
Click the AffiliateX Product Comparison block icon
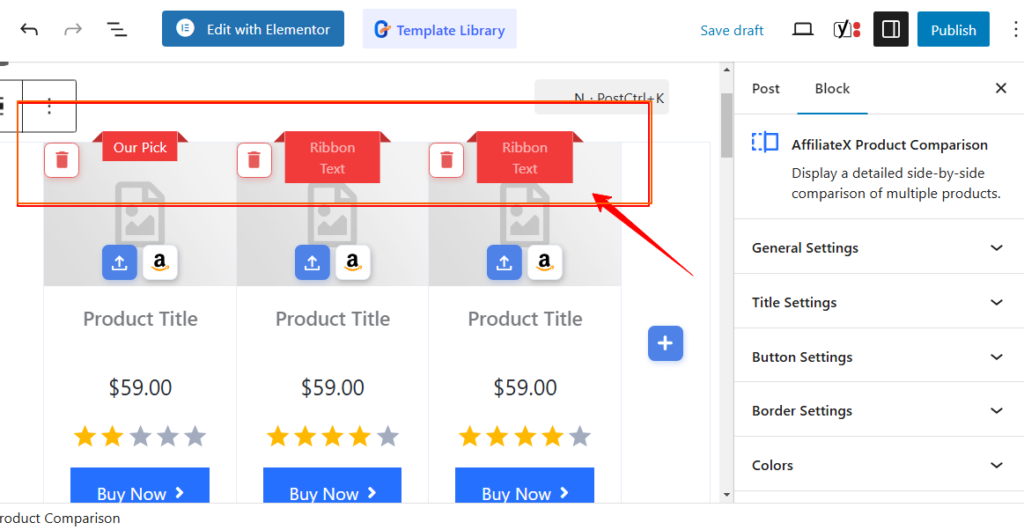765,142
